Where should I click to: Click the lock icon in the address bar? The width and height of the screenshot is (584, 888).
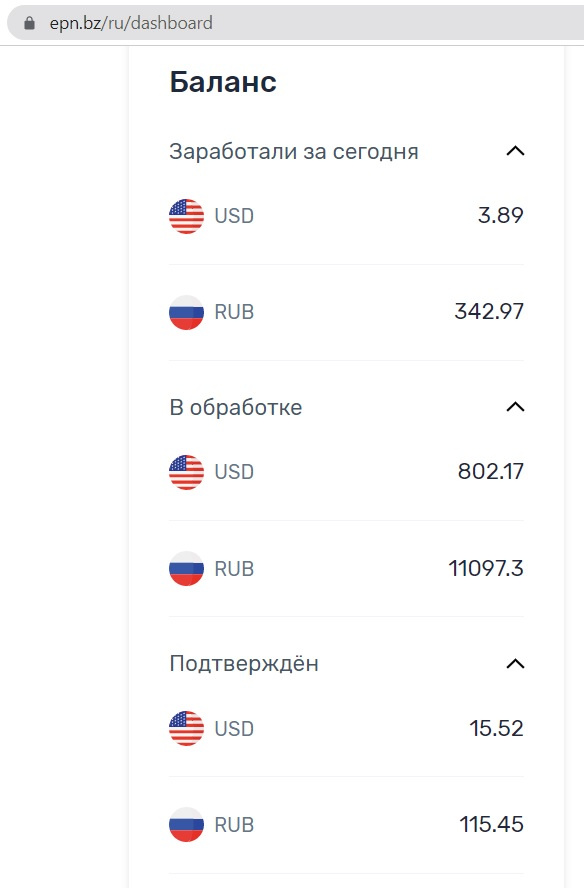[29, 23]
